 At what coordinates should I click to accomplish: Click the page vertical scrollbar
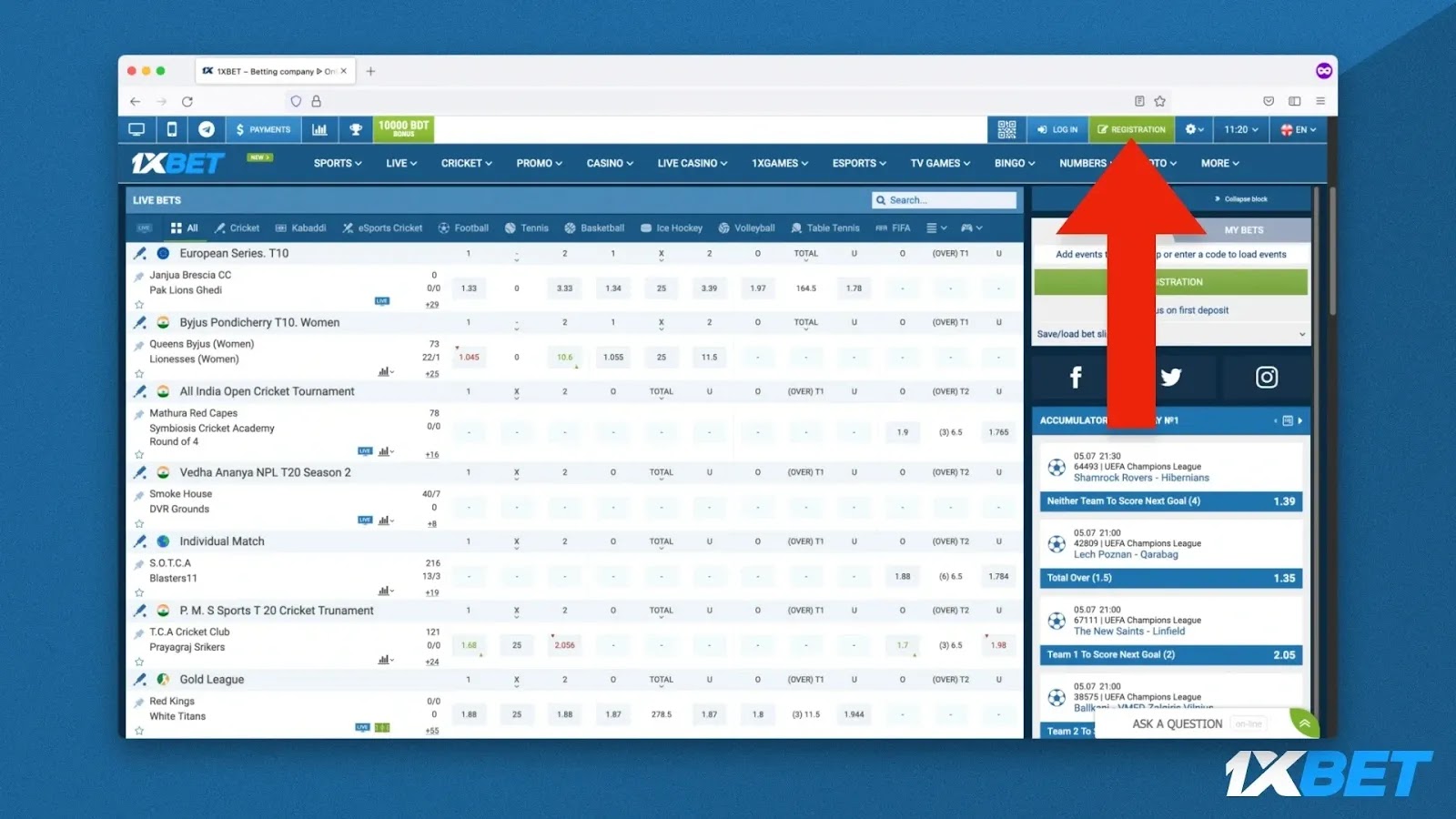[x=1332, y=252]
